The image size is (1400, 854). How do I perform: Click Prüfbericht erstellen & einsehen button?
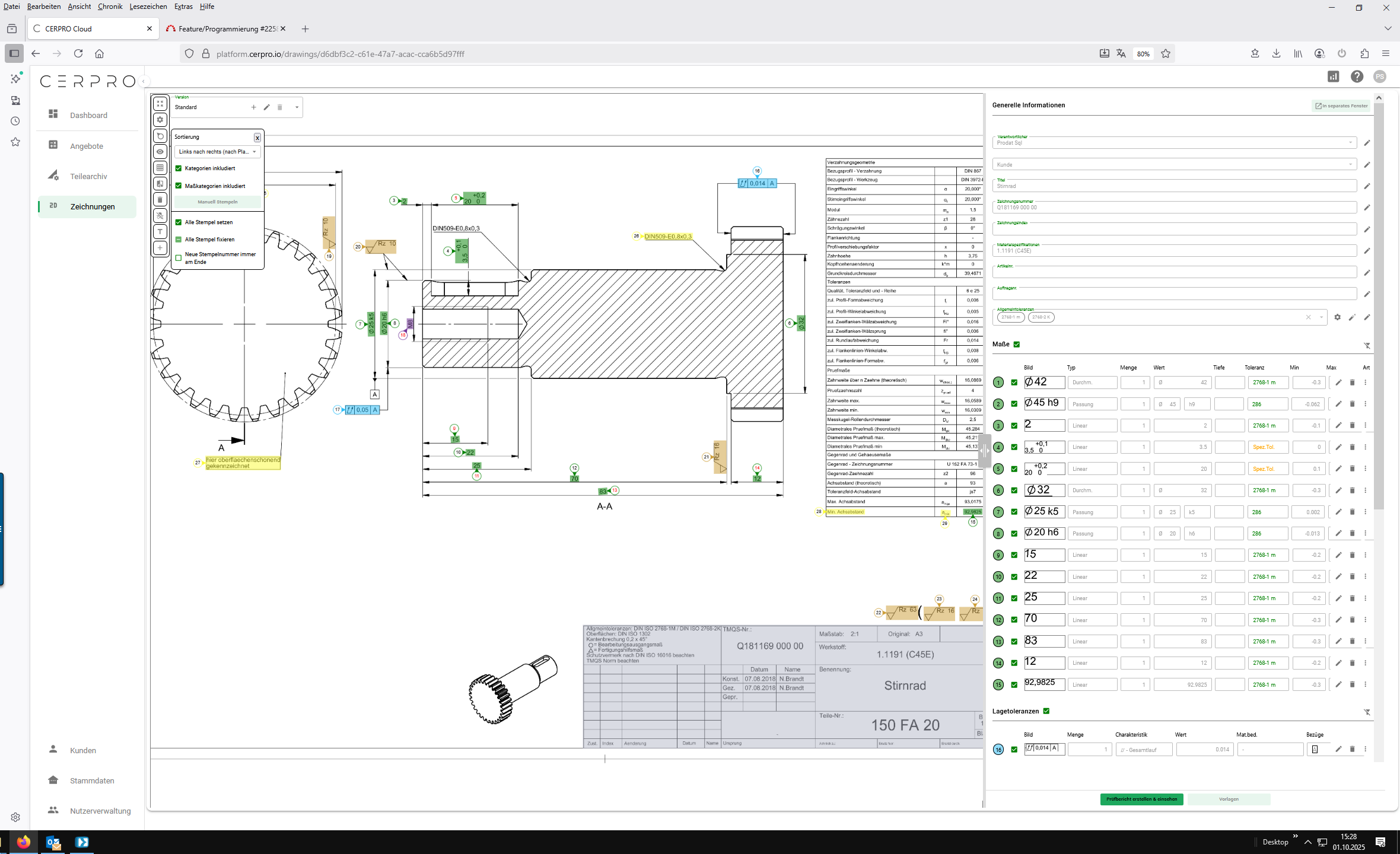[1141, 799]
